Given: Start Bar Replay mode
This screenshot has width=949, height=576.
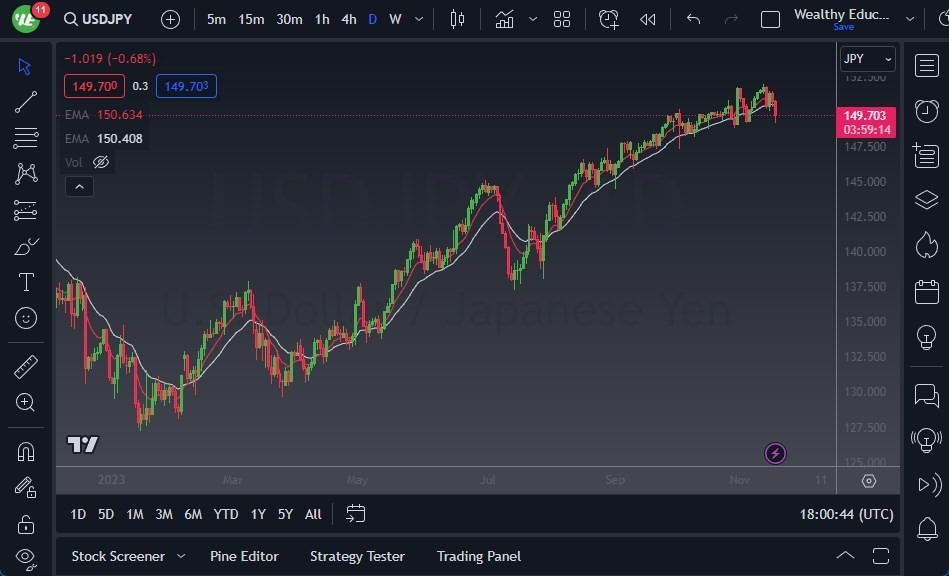Looking at the screenshot, I should coord(647,18).
